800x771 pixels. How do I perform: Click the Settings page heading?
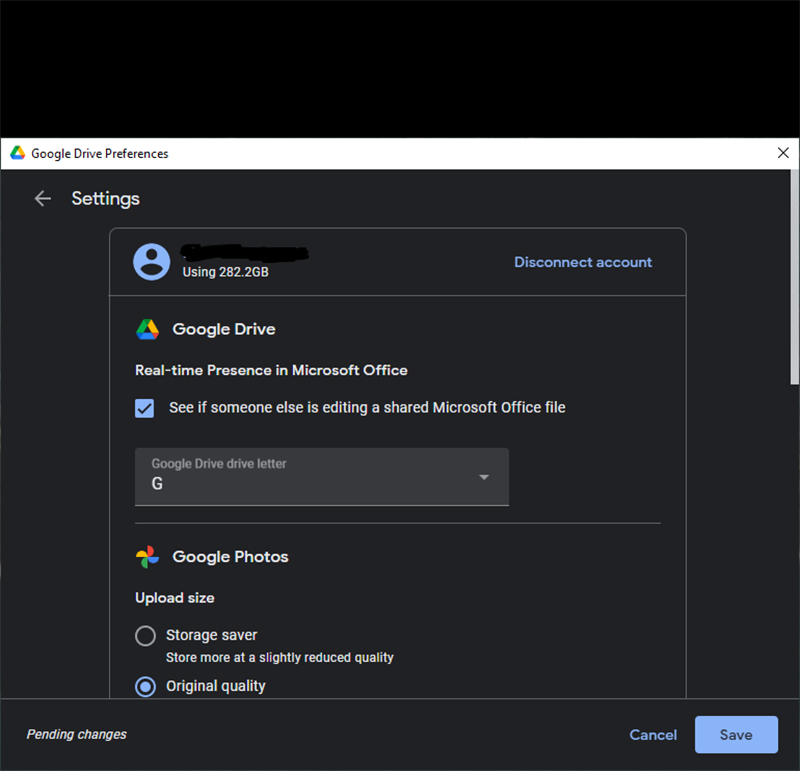105,198
